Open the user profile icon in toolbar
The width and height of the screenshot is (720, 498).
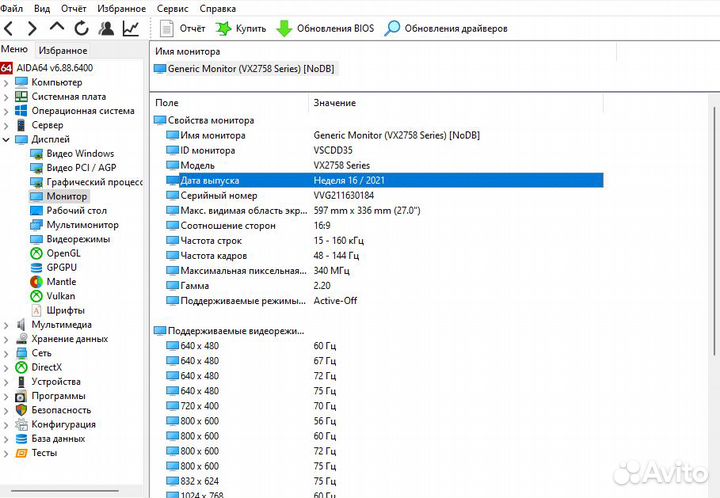pyautogui.click(x=105, y=28)
